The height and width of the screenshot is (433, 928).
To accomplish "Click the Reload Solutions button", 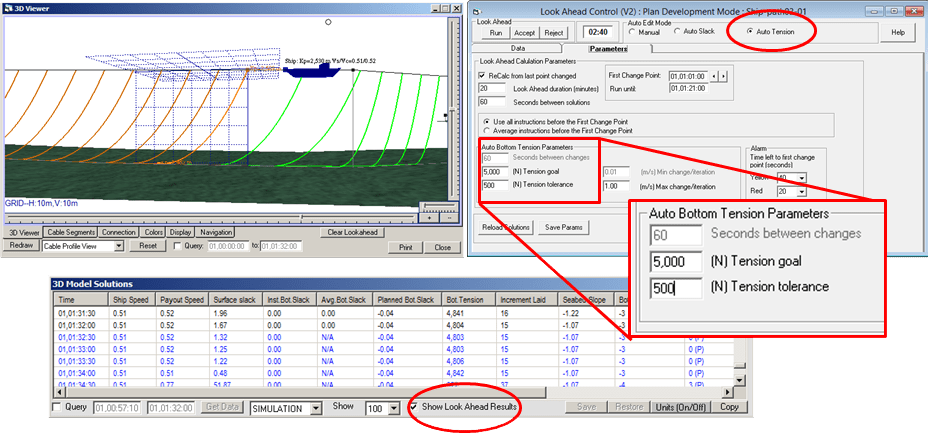I will click(x=505, y=227).
